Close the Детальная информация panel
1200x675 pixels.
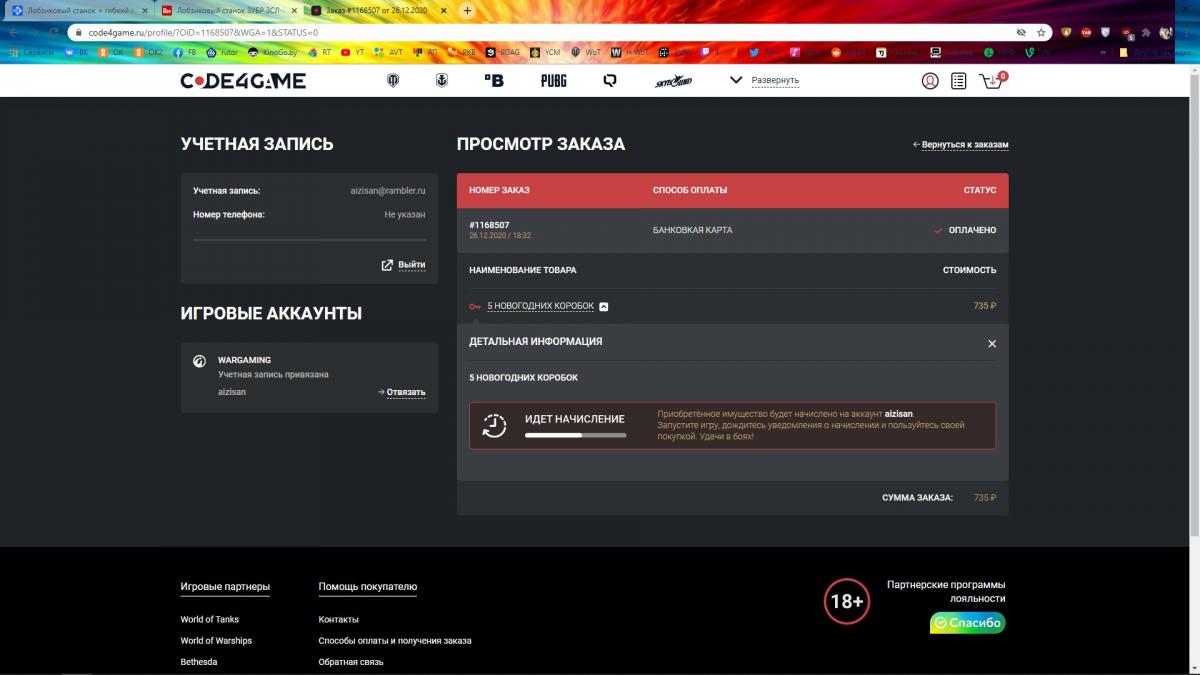coord(992,343)
